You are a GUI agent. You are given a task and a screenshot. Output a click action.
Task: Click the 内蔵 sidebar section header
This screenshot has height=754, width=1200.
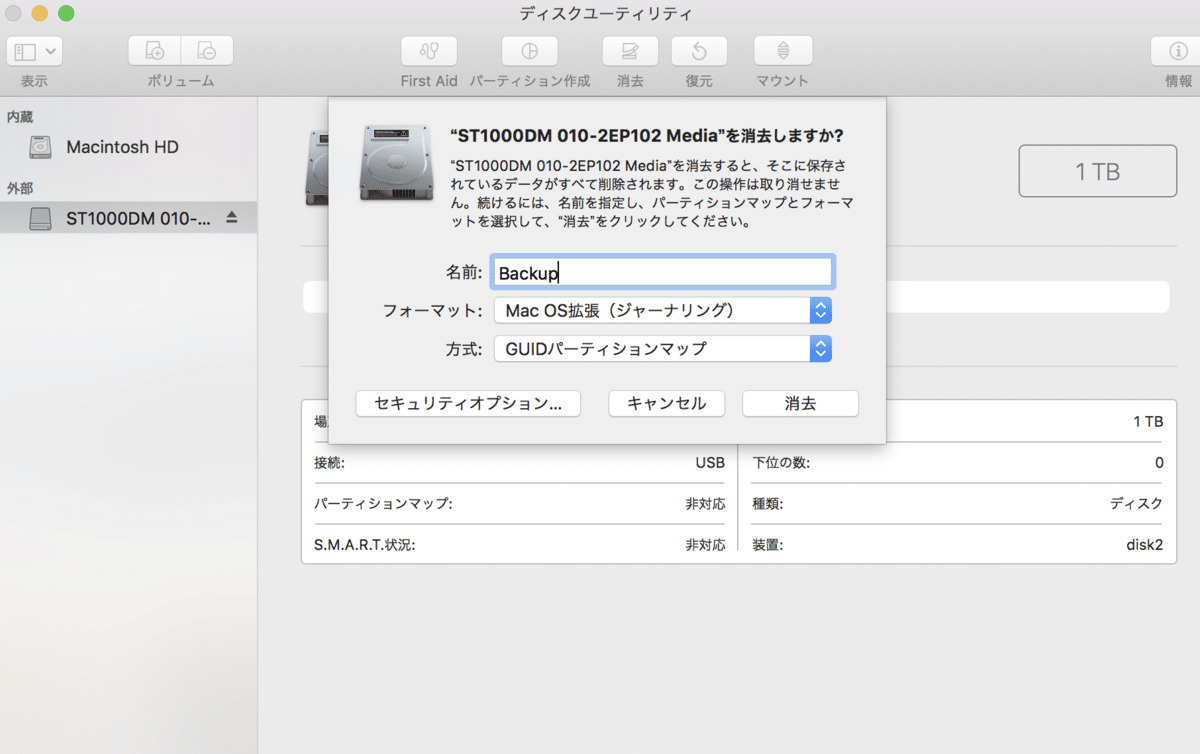[20, 117]
